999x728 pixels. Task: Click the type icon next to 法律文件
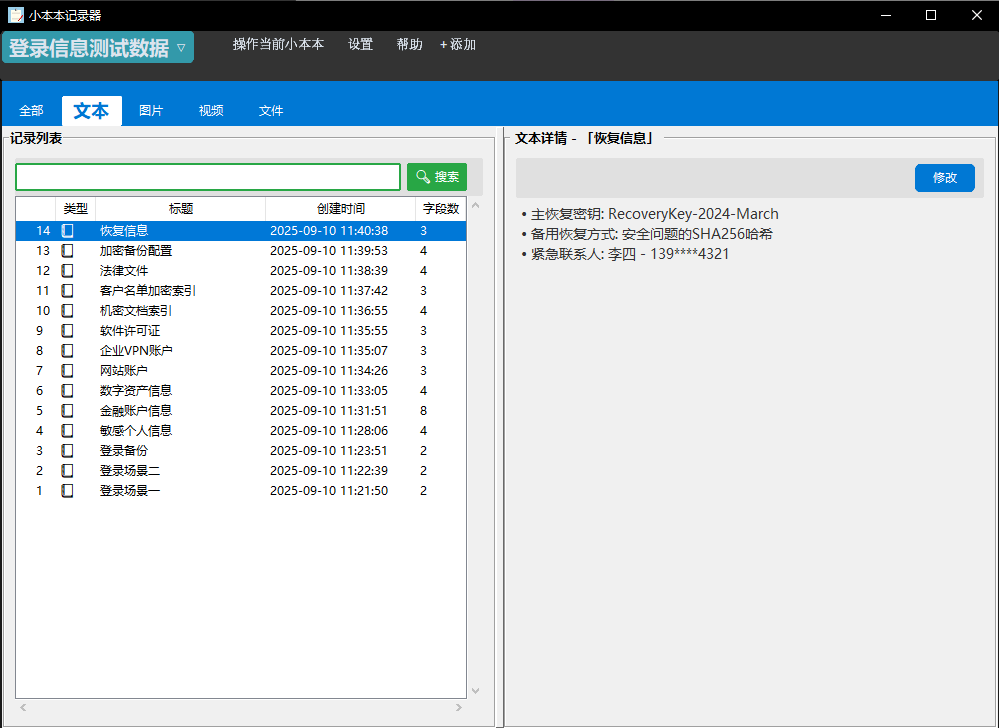pyautogui.click(x=68, y=271)
